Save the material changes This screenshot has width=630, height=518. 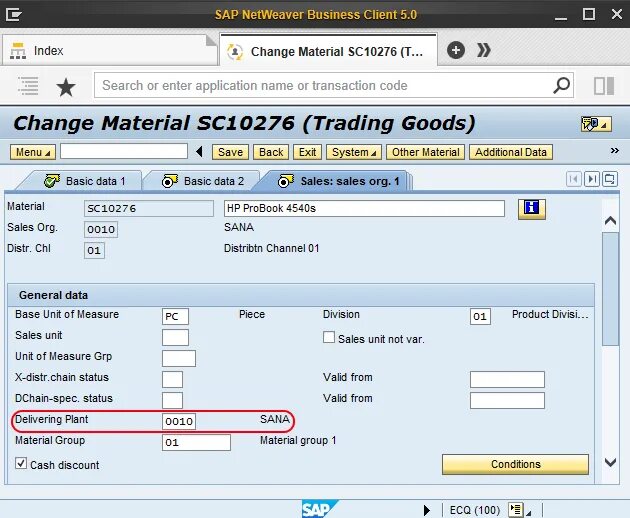[230, 152]
